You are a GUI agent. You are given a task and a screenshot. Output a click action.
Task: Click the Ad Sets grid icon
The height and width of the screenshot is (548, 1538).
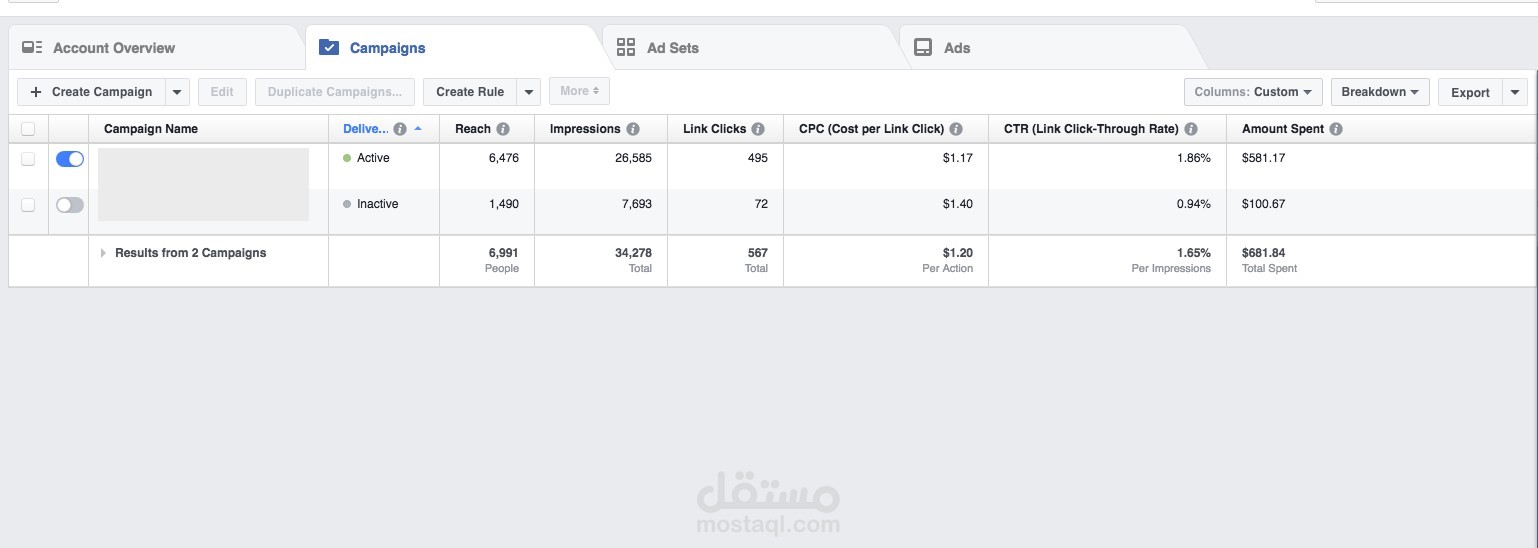tap(626, 47)
